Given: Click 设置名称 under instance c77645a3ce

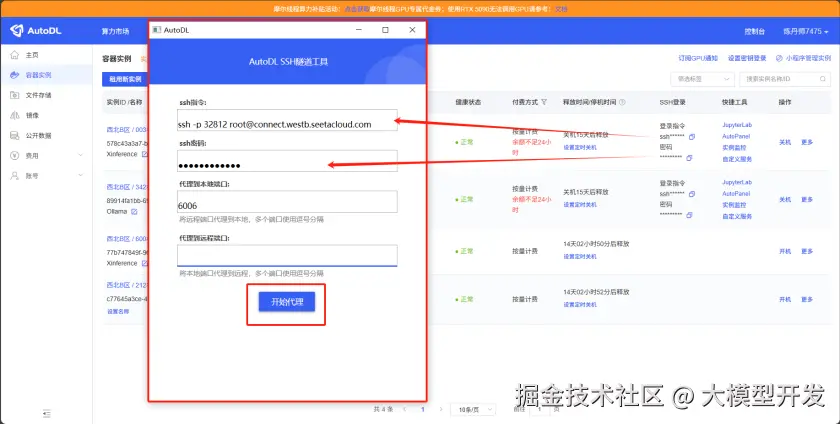Looking at the screenshot, I should pyautogui.click(x=117, y=311).
